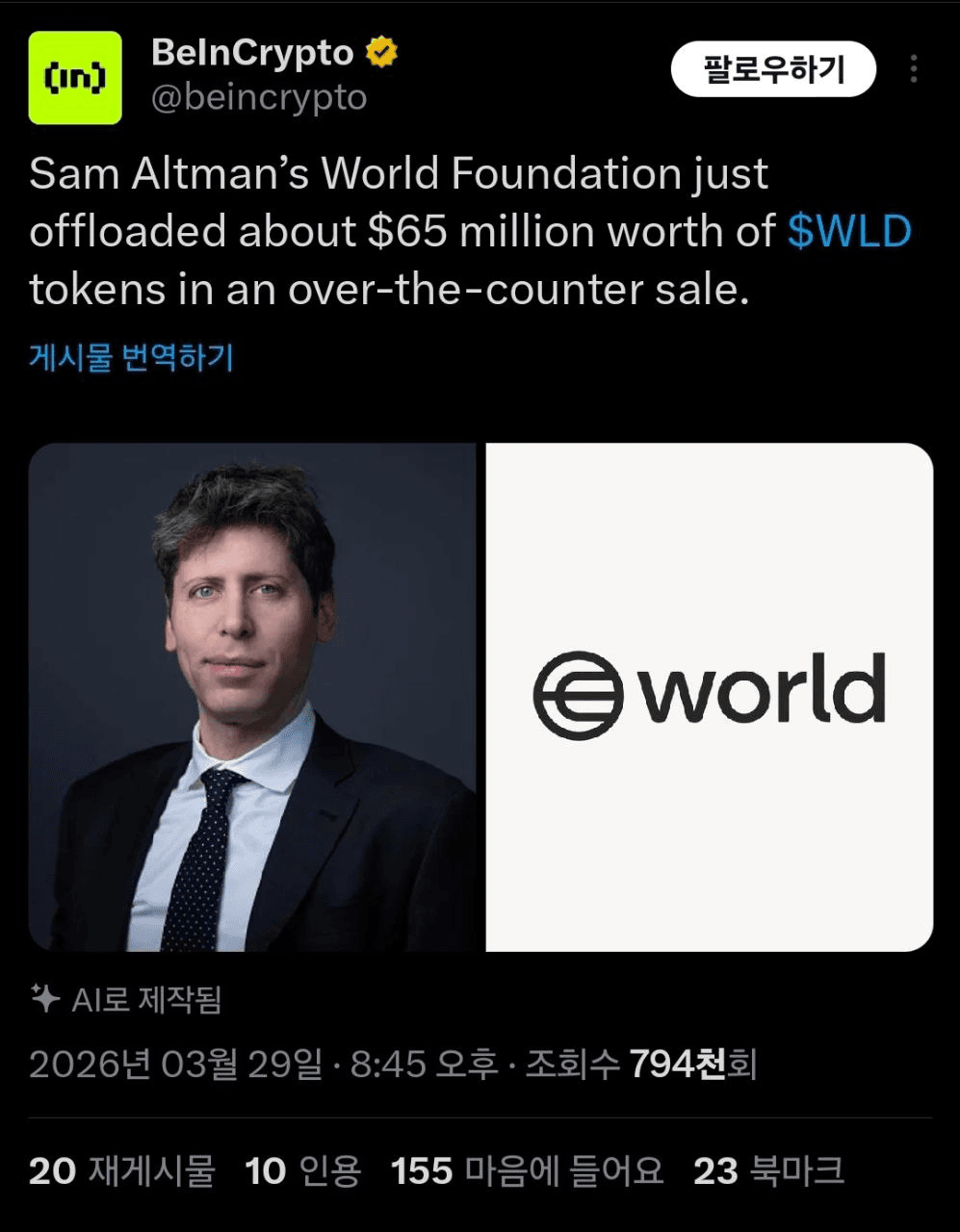This screenshot has height=1232, width=960.
Task: Click the @beincrypto handle
Action: 260,98
